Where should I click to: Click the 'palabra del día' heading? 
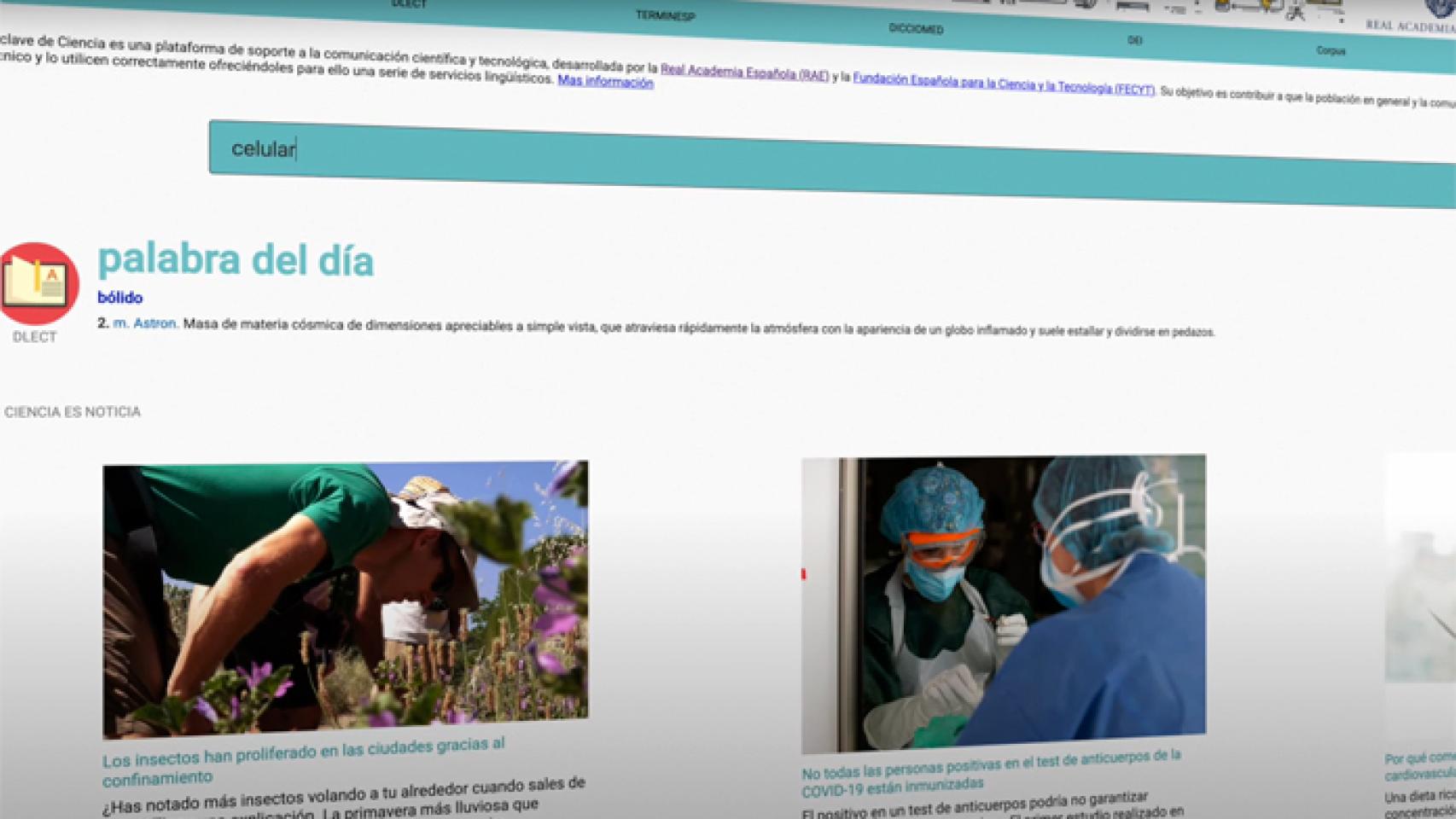(x=236, y=259)
